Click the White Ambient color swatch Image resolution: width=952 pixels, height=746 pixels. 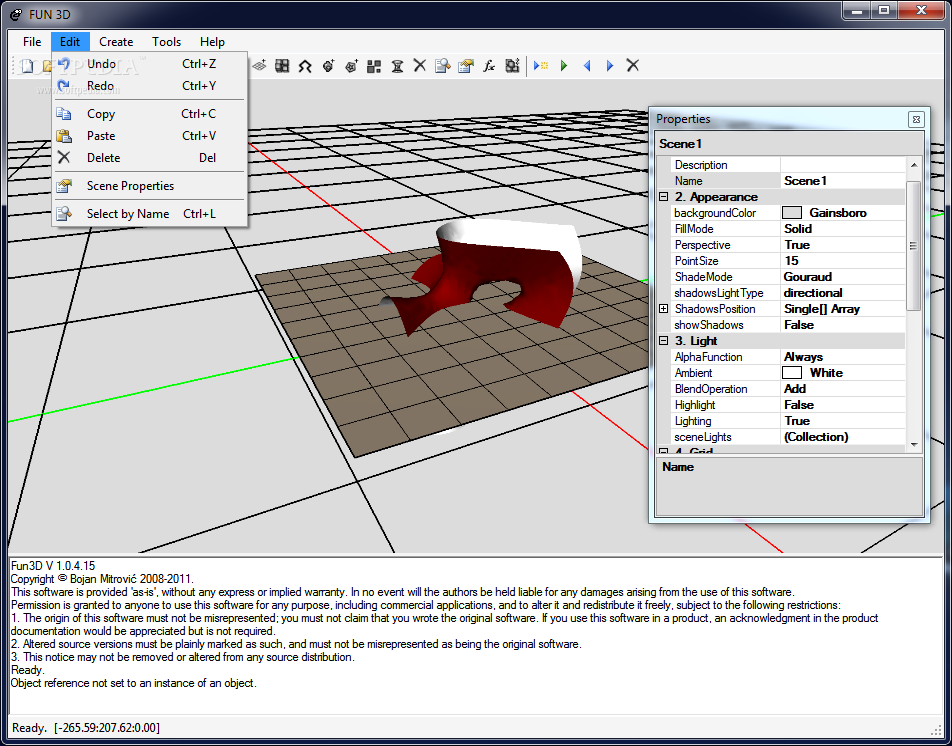[x=792, y=373]
